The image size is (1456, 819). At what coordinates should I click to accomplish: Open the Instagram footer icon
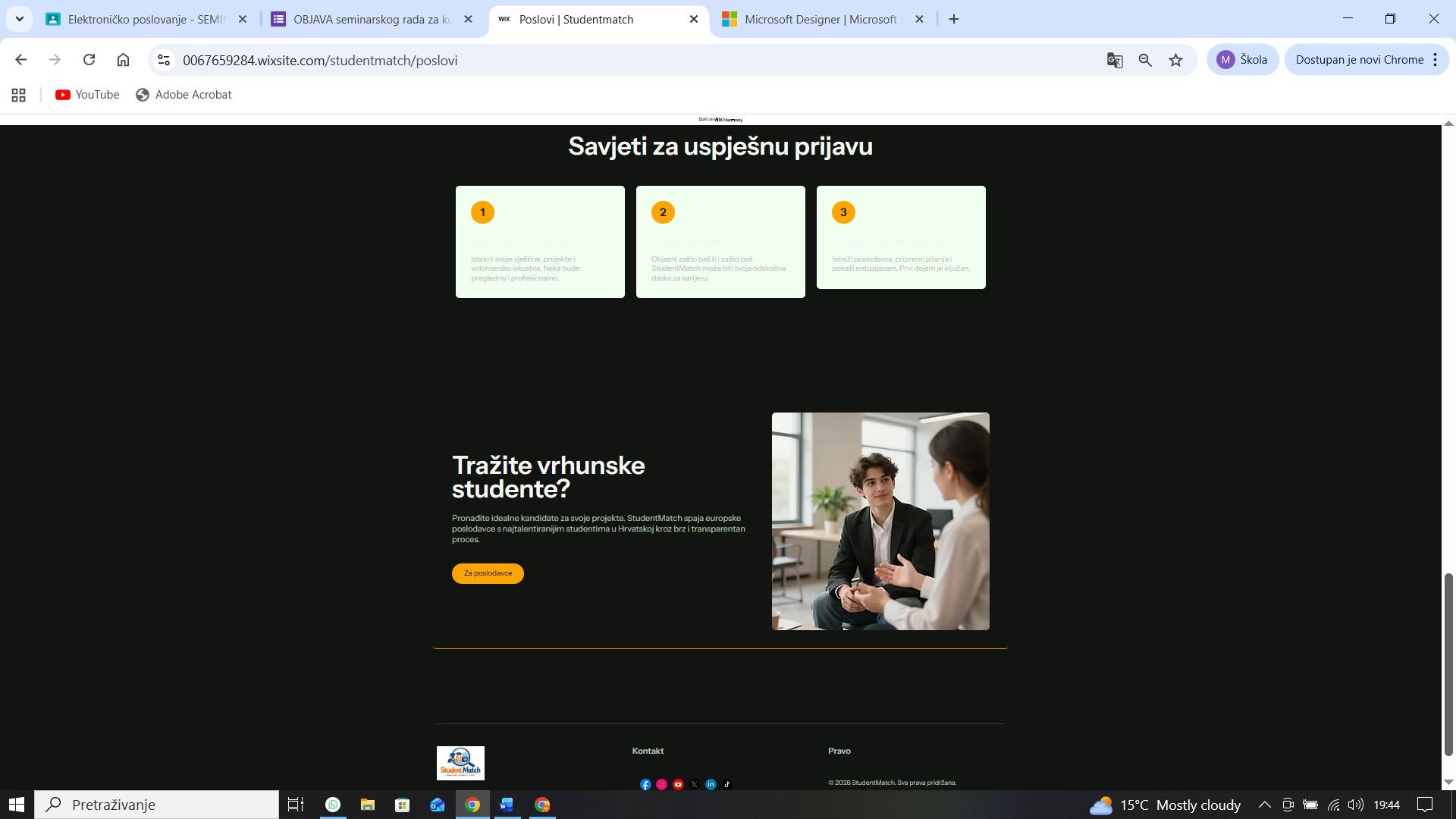tap(661, 784)
